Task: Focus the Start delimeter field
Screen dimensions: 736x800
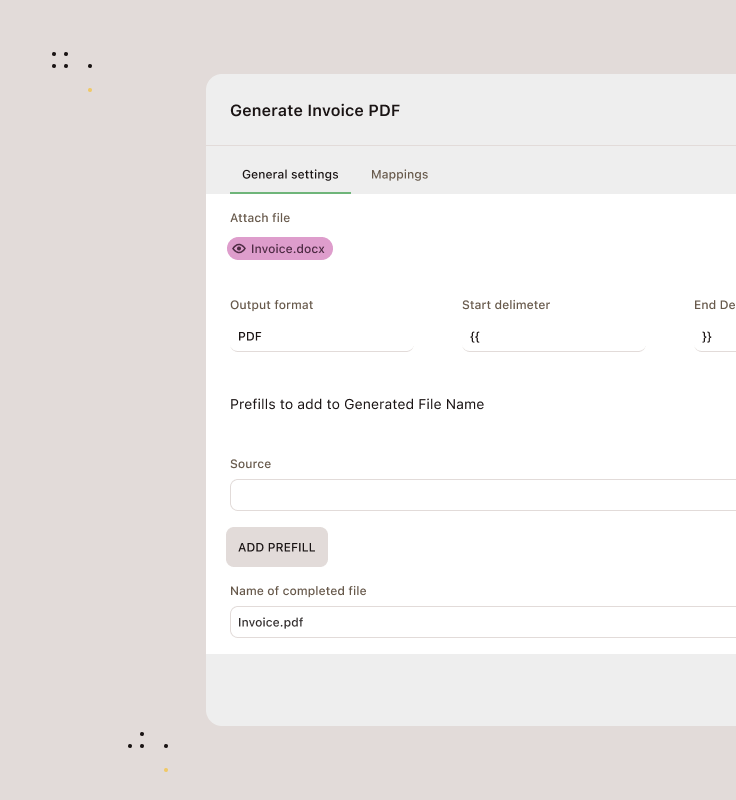Action: (x=553, y=337)
